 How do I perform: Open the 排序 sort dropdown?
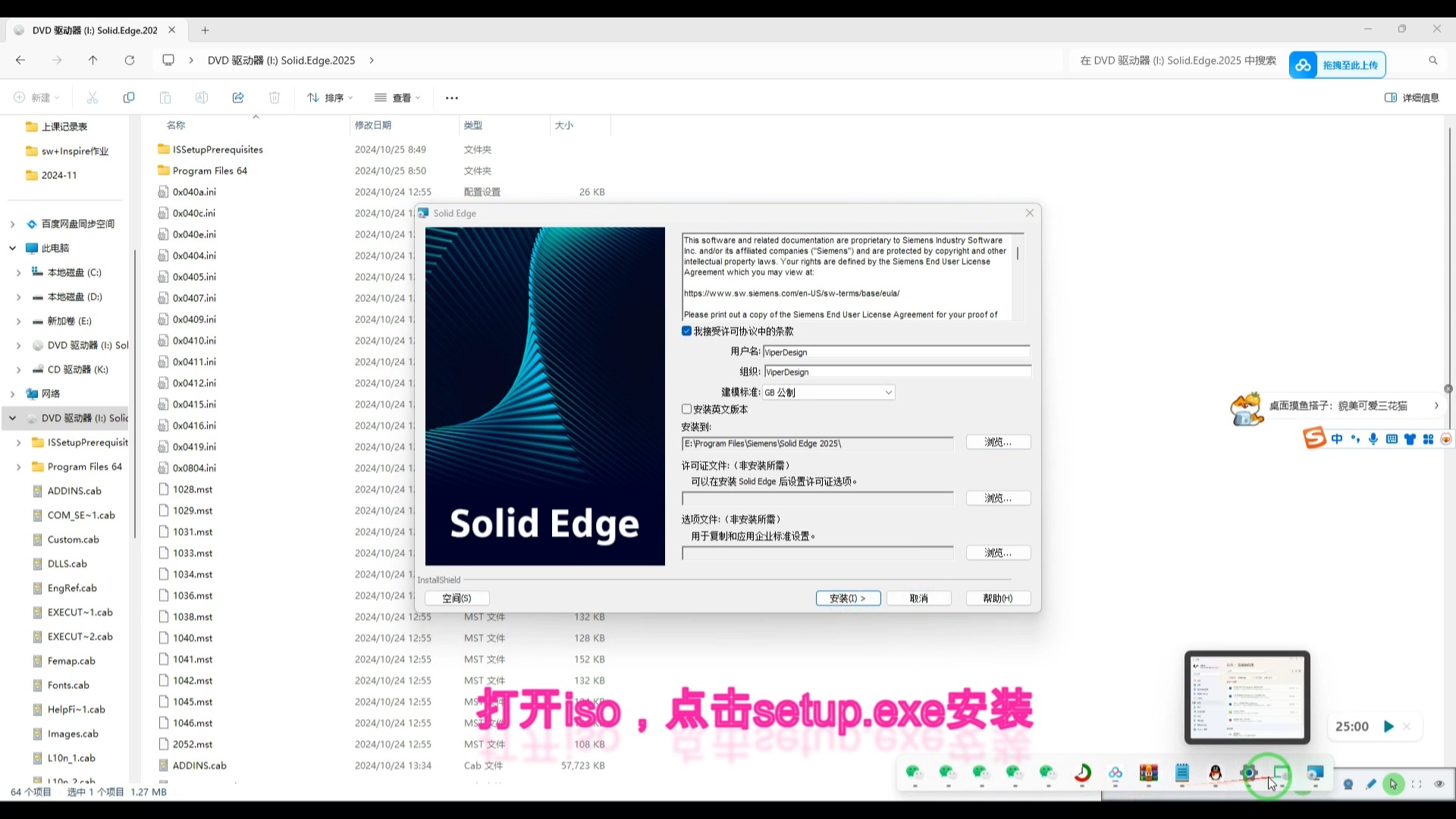click(x=330, y=98)
